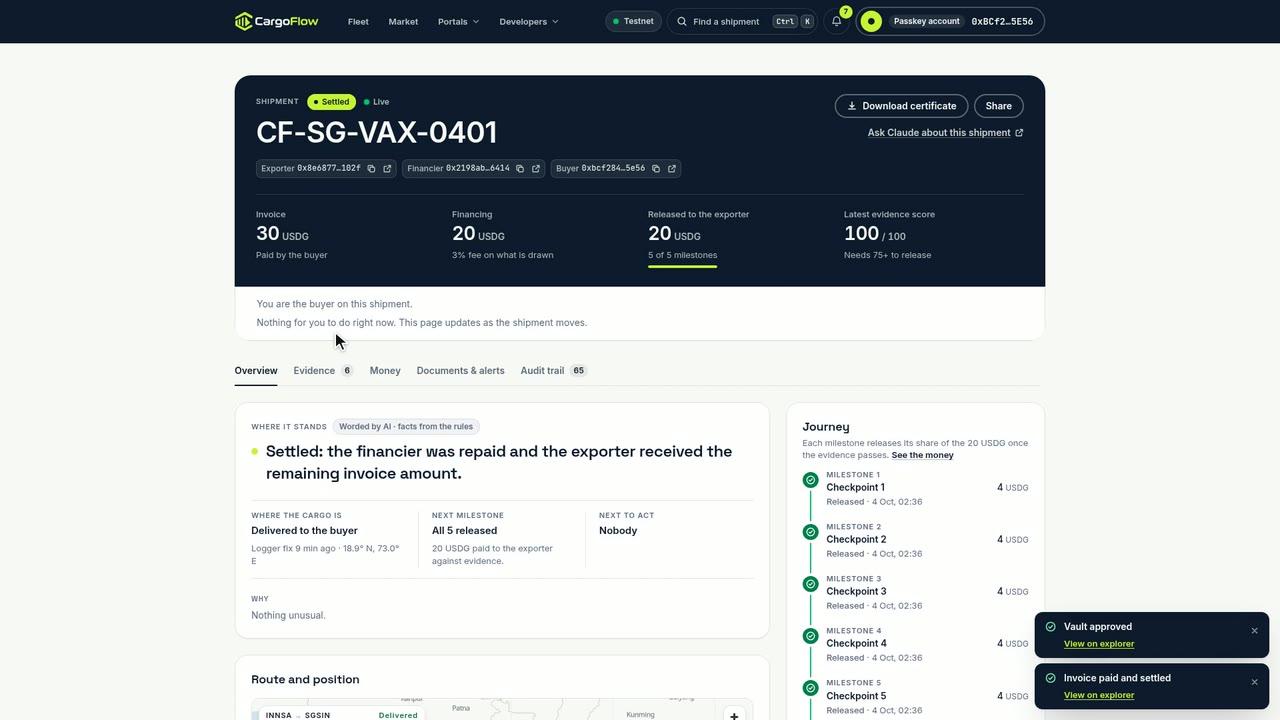Screen dimensions: 1280x720
Task: Switch to the Money tab
Action: click(385, 371)
